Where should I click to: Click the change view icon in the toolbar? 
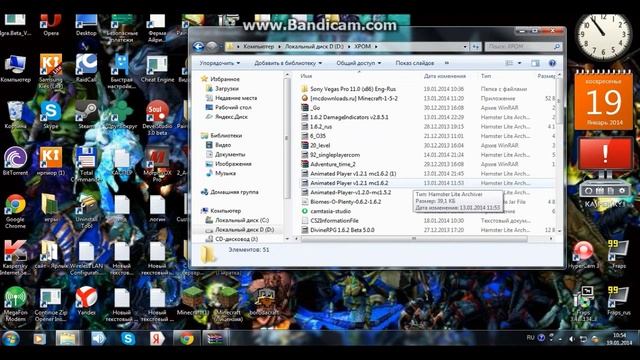pyautogui.click(x=509, y=63)
